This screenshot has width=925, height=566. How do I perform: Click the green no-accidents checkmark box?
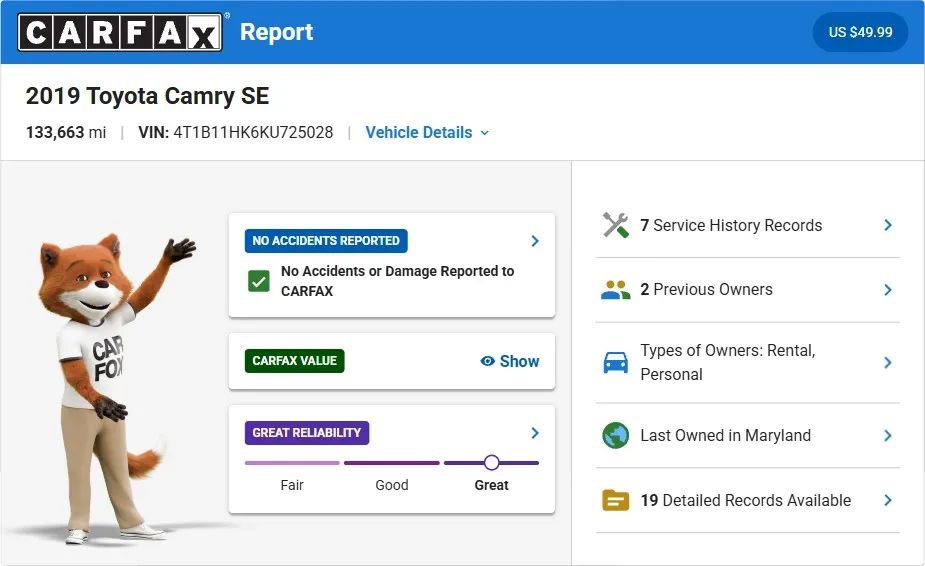click(x=258, y=282)
